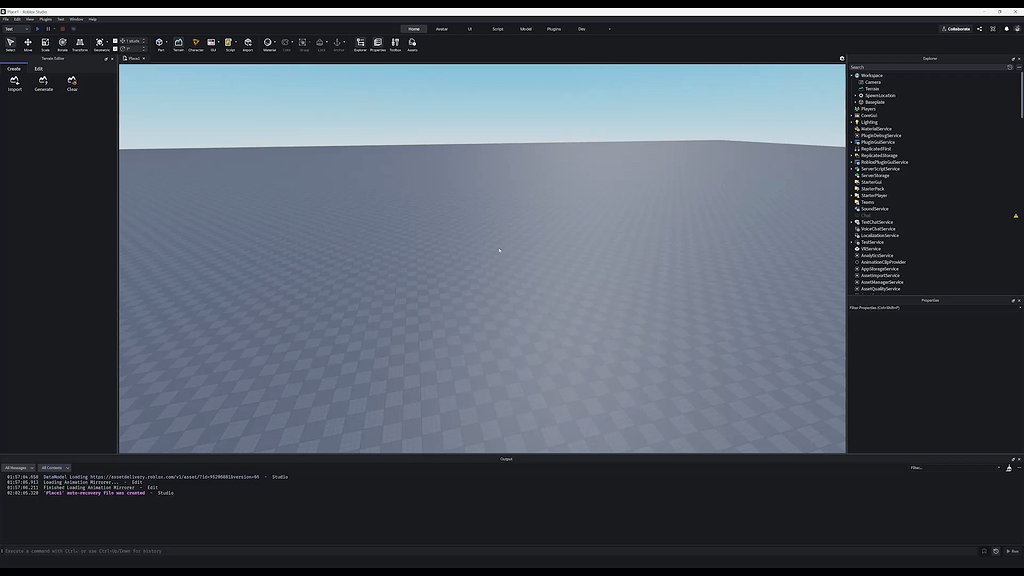
Task: Click the share icon
Action: pos(980,29)
